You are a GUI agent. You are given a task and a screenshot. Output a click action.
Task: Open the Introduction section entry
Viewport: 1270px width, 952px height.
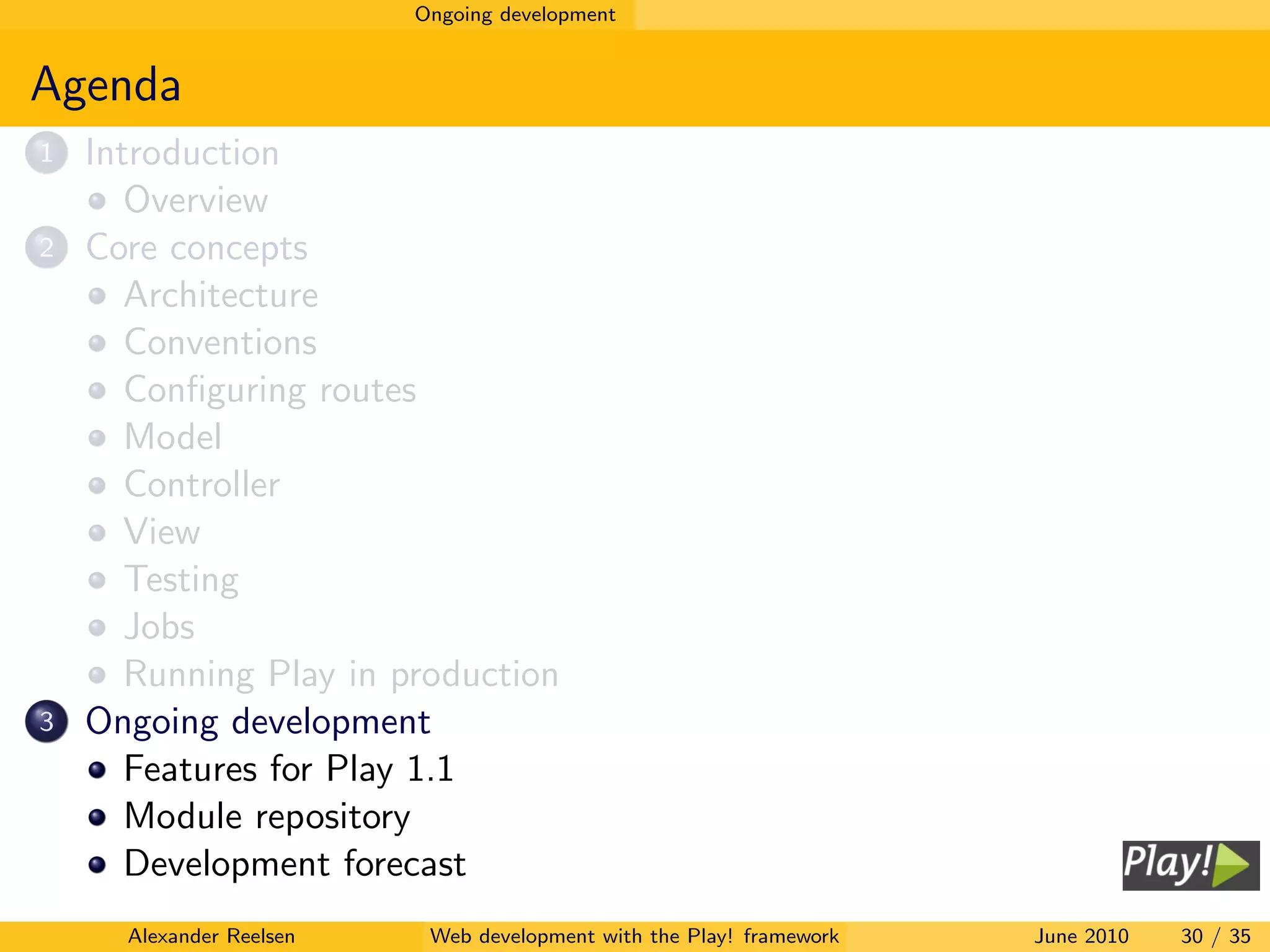click(182, 153)
